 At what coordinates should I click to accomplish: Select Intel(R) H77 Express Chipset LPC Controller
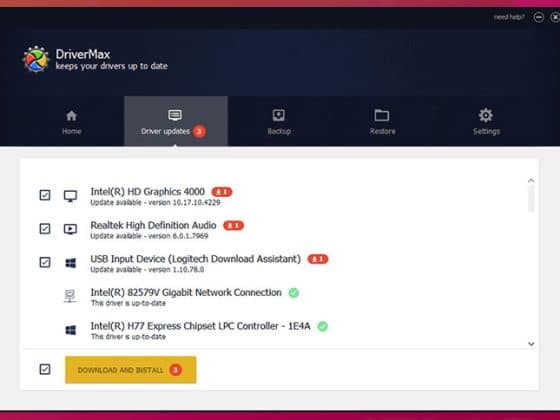click(x=200, y=326)
